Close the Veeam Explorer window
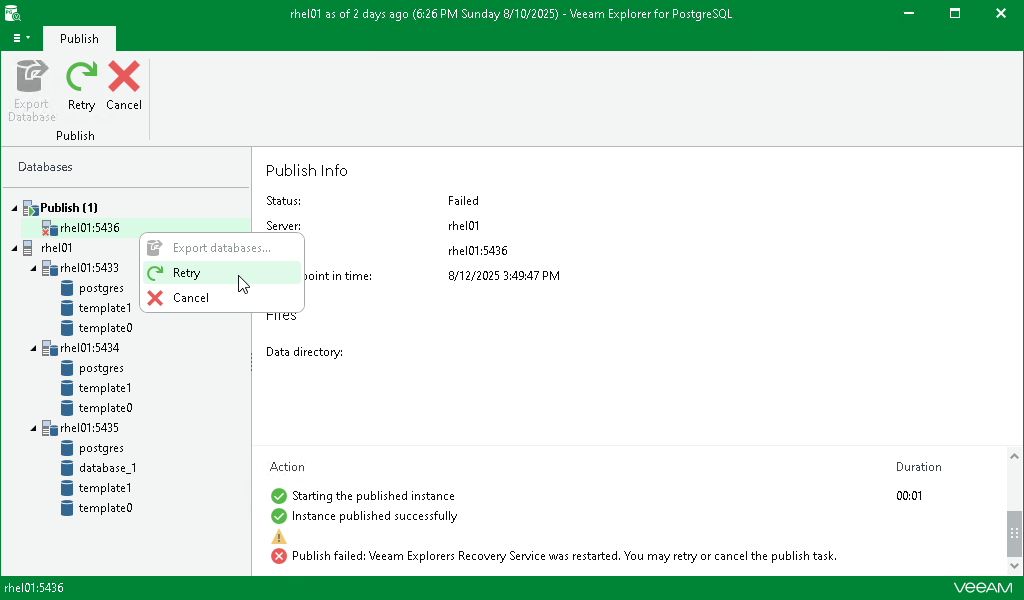1024x600 pixels. click(x=1000, y=13)
